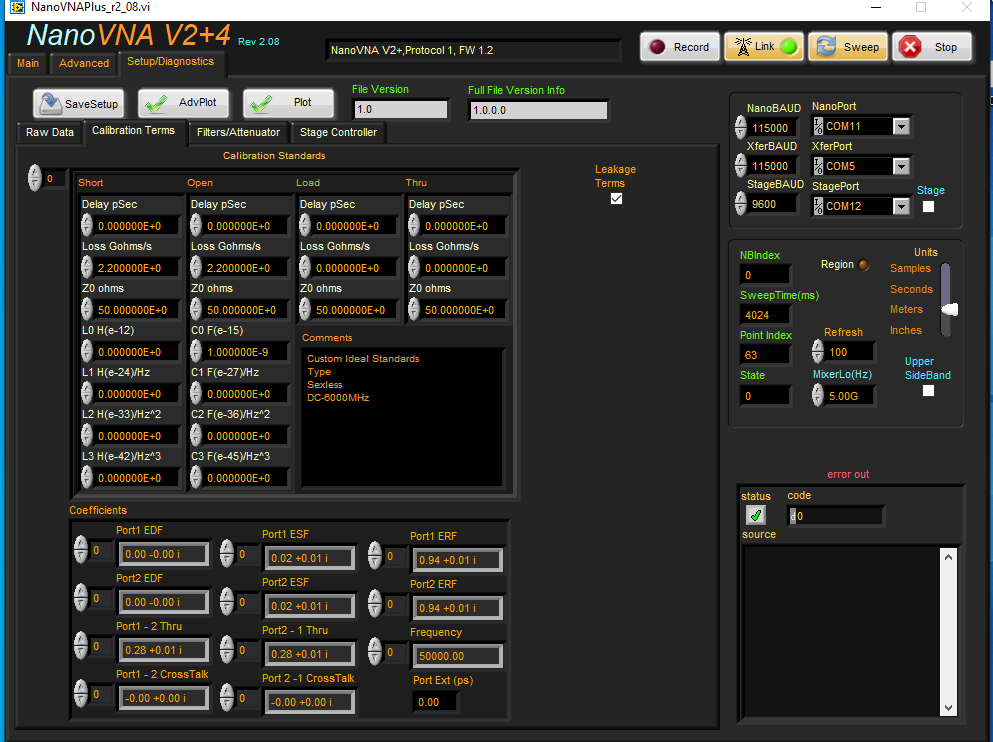Viewport: 993px width, 742px height.
Task: Click the Open Loss Gohms/s stepper
Action: pos(196,267)
